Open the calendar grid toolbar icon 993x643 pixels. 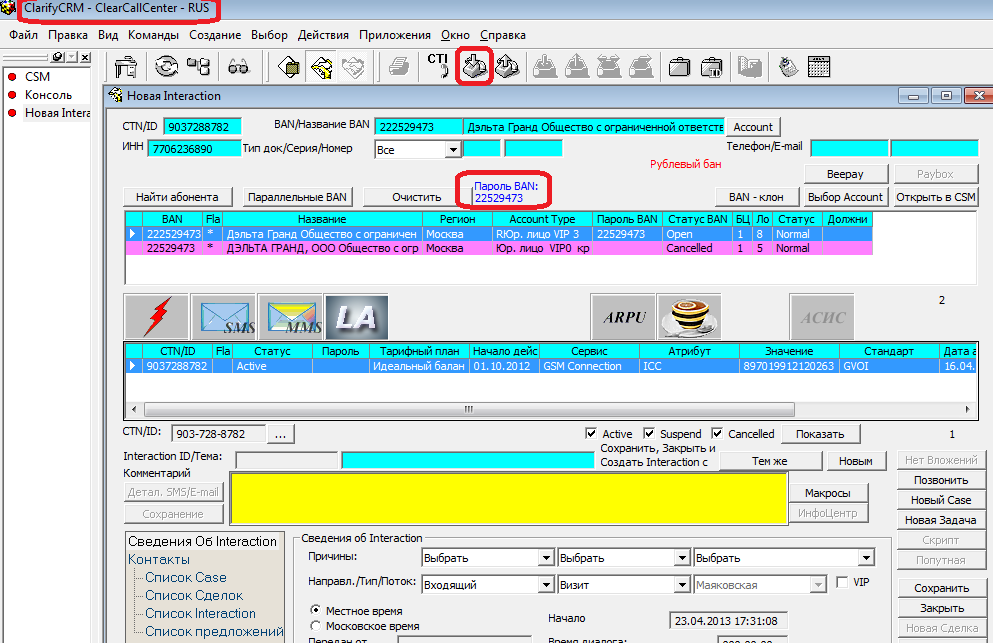click(x=819, y=67)
